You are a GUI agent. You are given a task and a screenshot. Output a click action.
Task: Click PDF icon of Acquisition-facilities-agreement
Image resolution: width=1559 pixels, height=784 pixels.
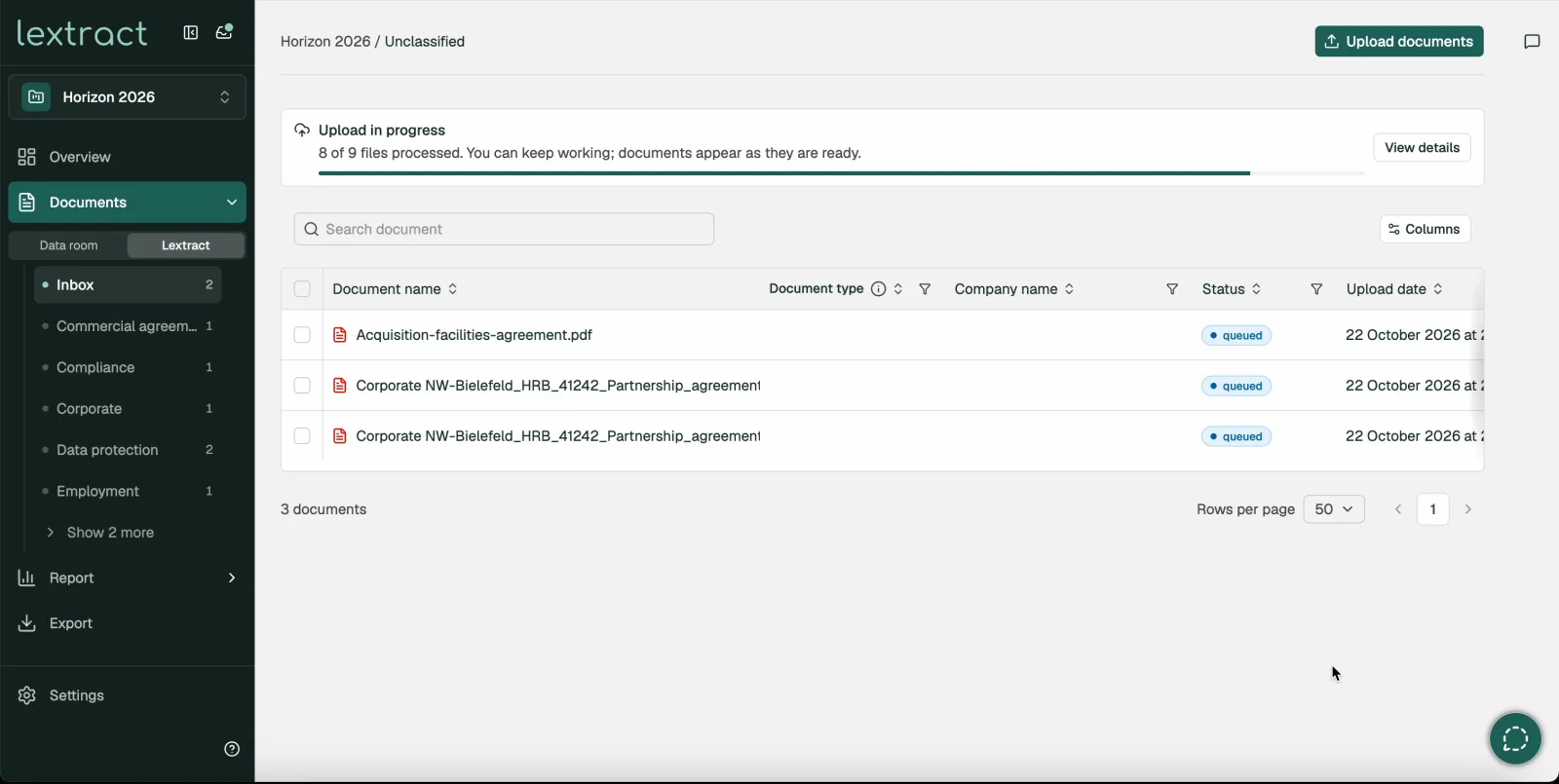click(340, 335)
